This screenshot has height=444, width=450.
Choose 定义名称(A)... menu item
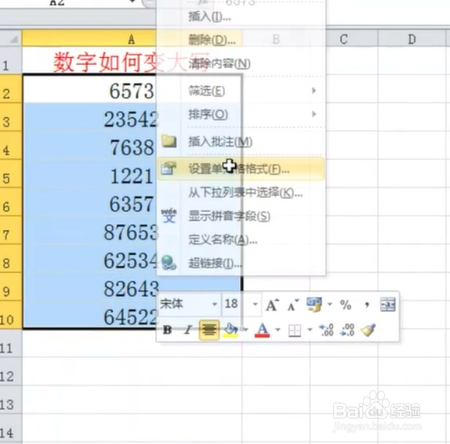click(240, 239)
